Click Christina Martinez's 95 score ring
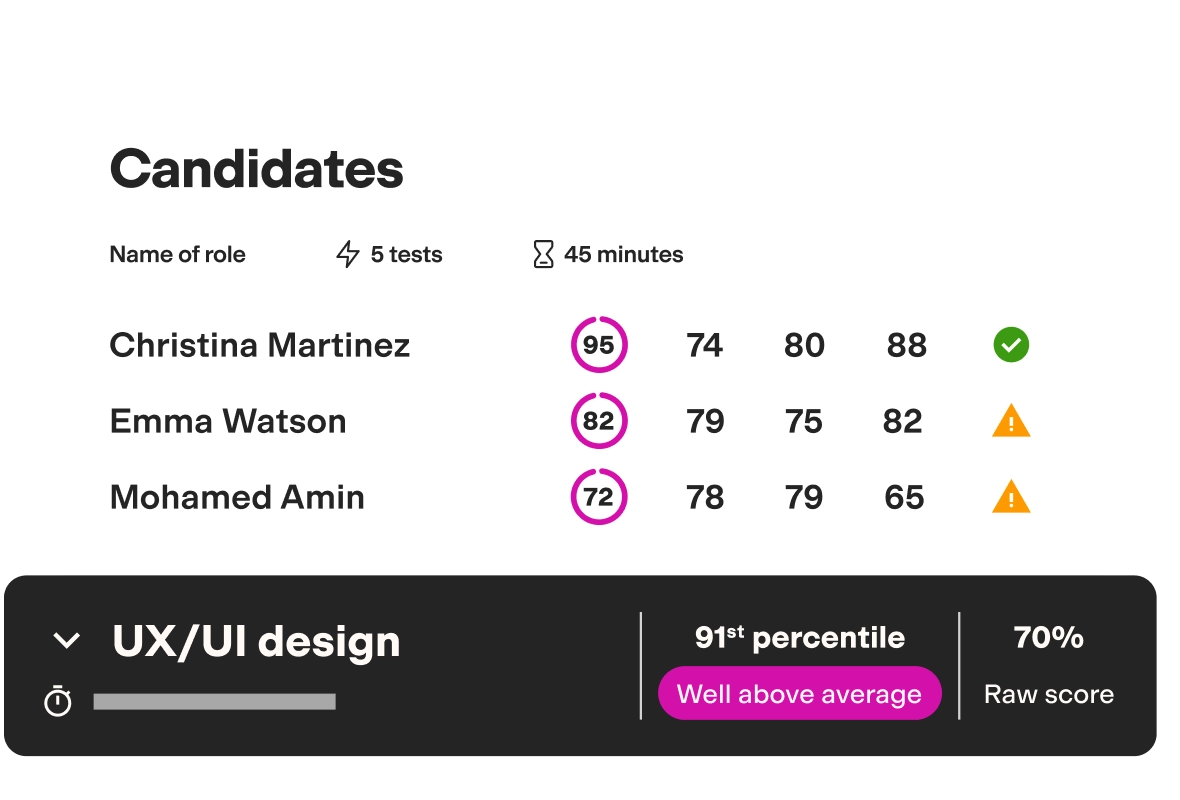 [599, 344]
